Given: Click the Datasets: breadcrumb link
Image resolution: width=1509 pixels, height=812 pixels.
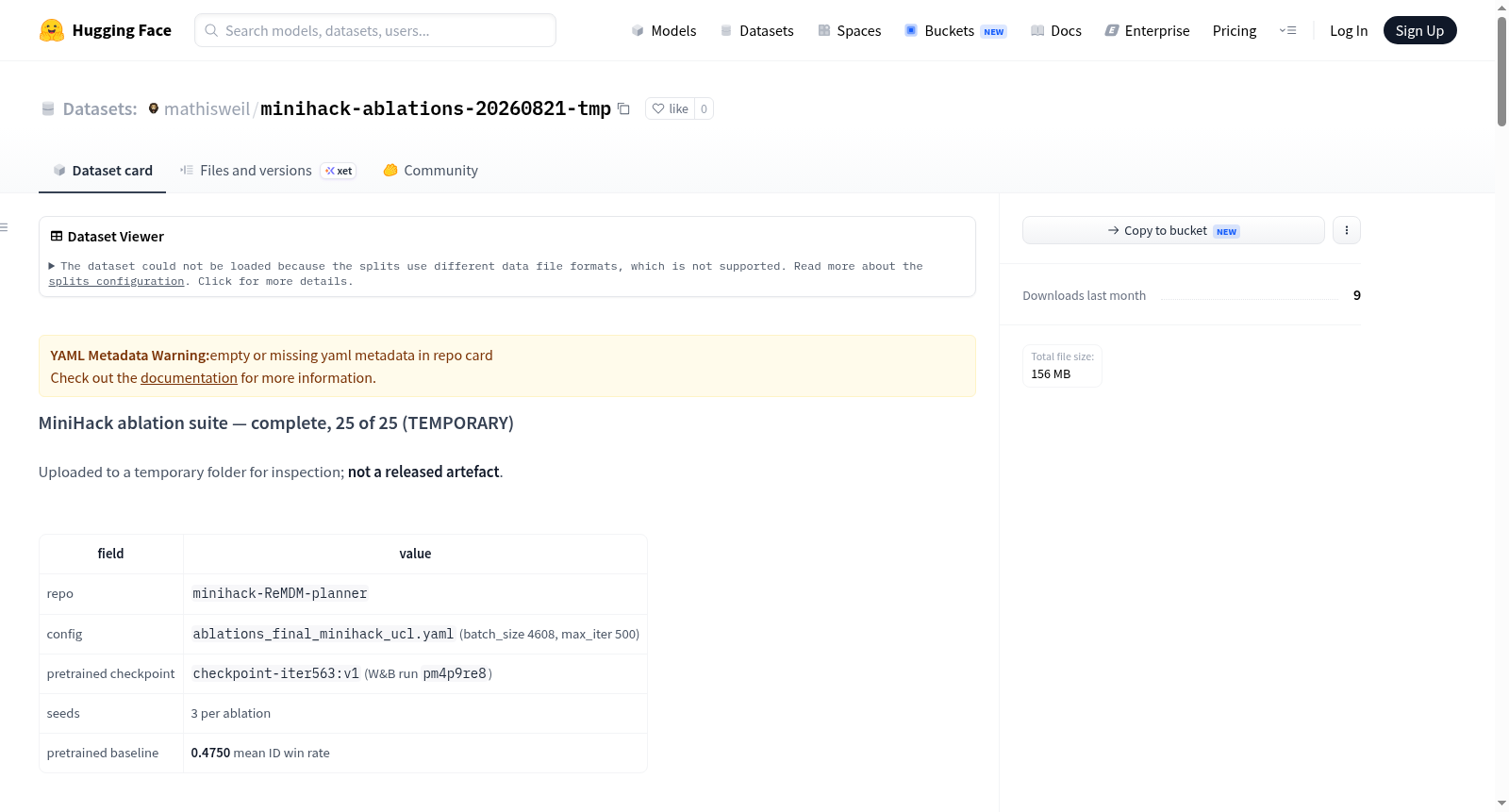Looking at the screenshot, I should pyautogui.click(x=100, y=108).
